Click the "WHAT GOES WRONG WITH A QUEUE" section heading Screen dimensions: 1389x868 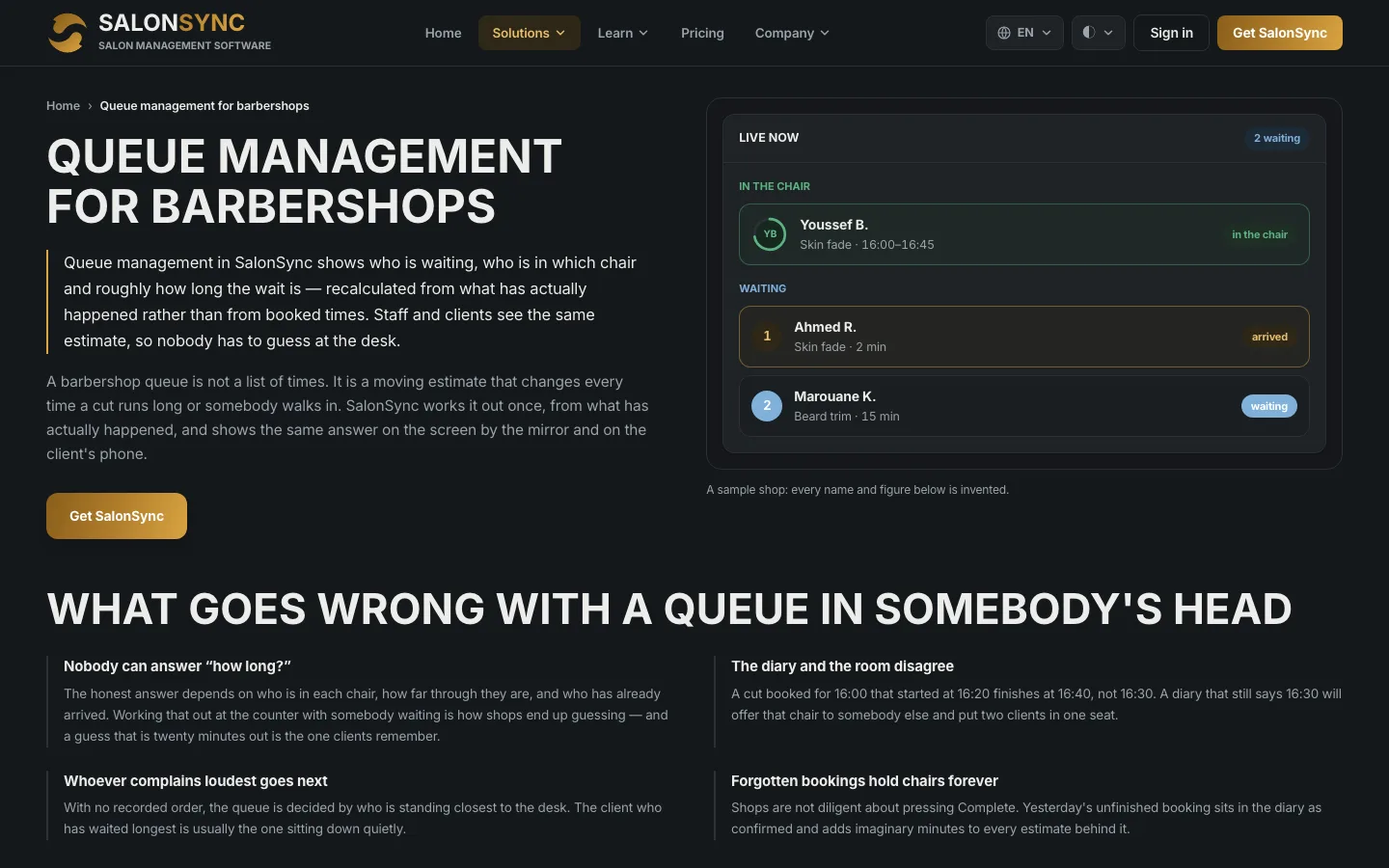(669, 609)
